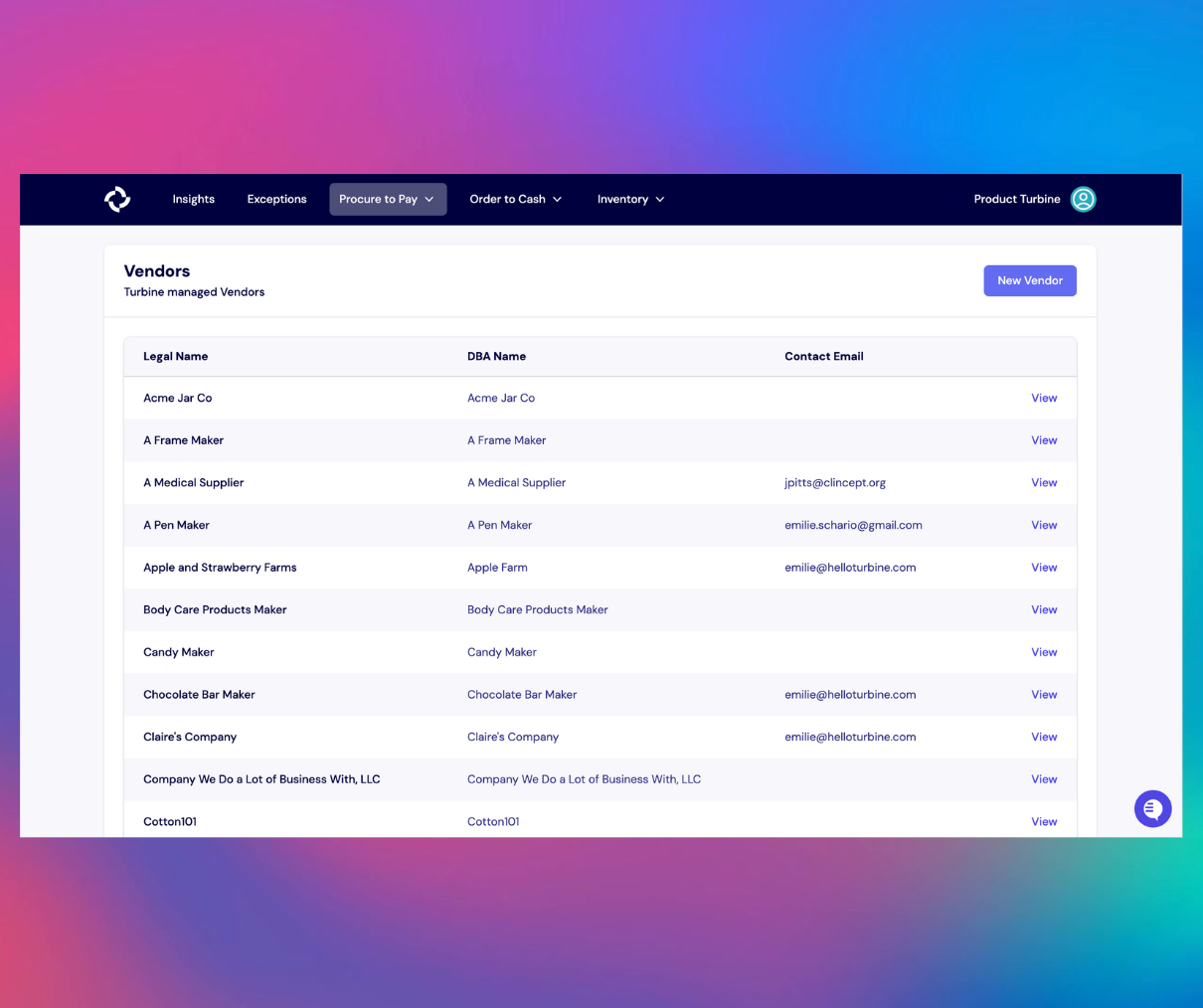Click the jpitts@clincept.org email
1203x1008 pixels.
click(x=834, y=482)
